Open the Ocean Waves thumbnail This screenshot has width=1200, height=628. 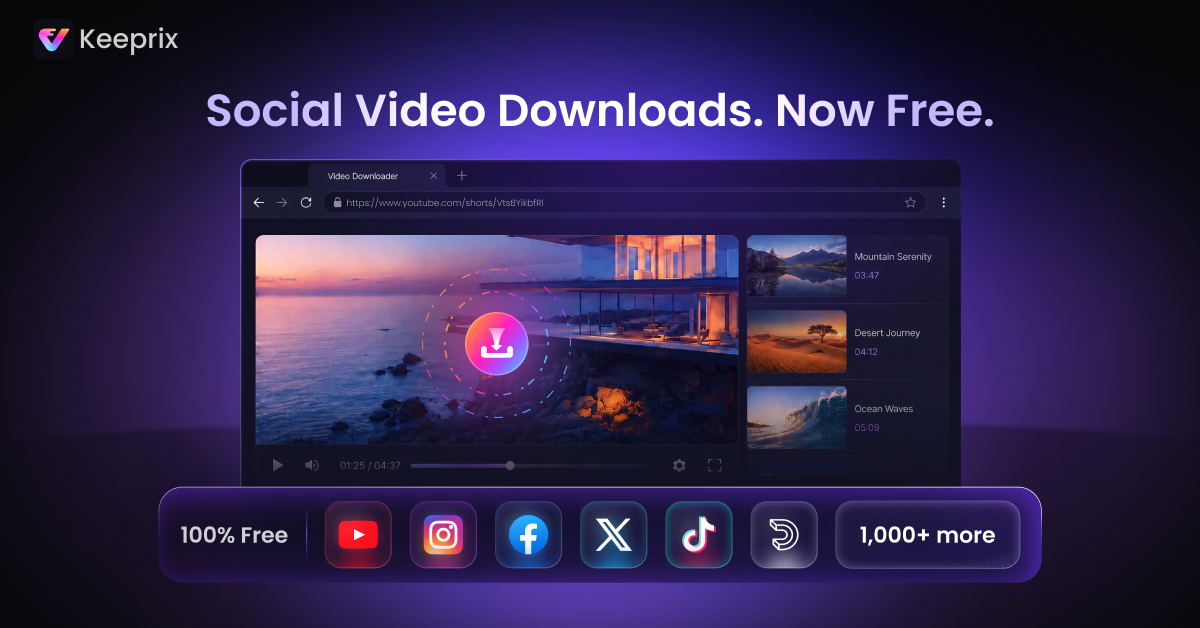coord(797,417)
